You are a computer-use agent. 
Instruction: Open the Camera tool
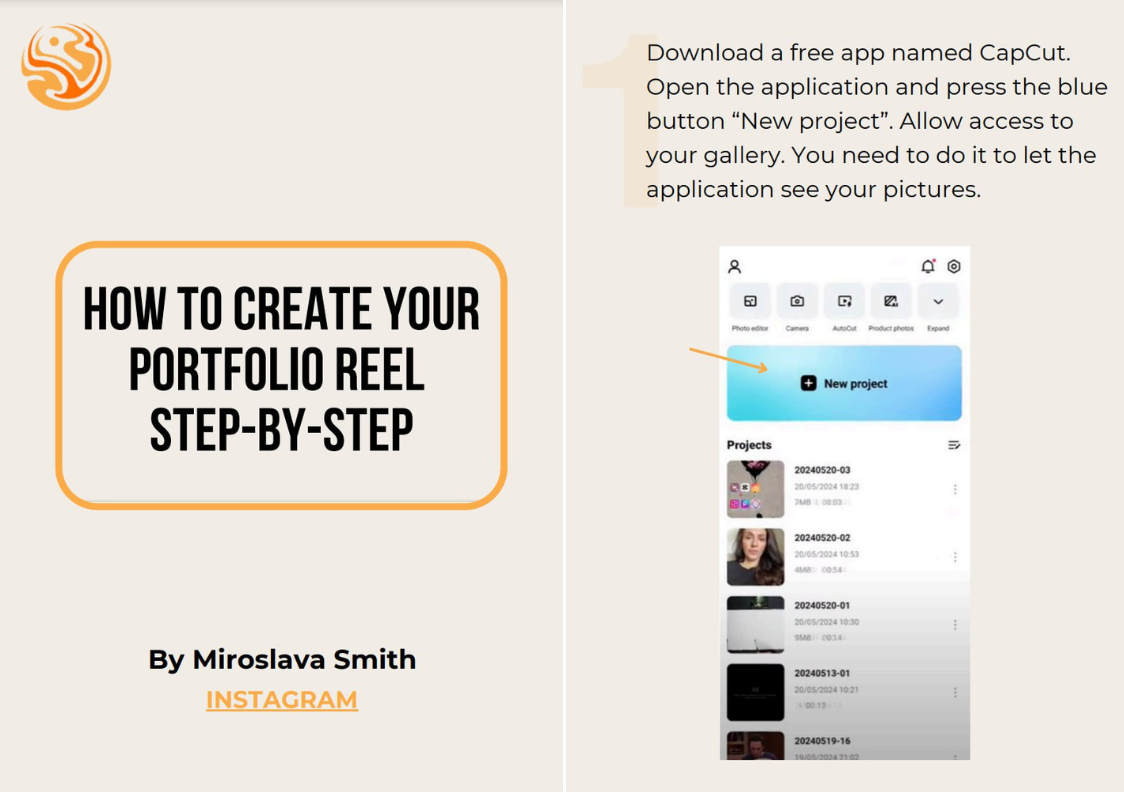click(797, 302)
